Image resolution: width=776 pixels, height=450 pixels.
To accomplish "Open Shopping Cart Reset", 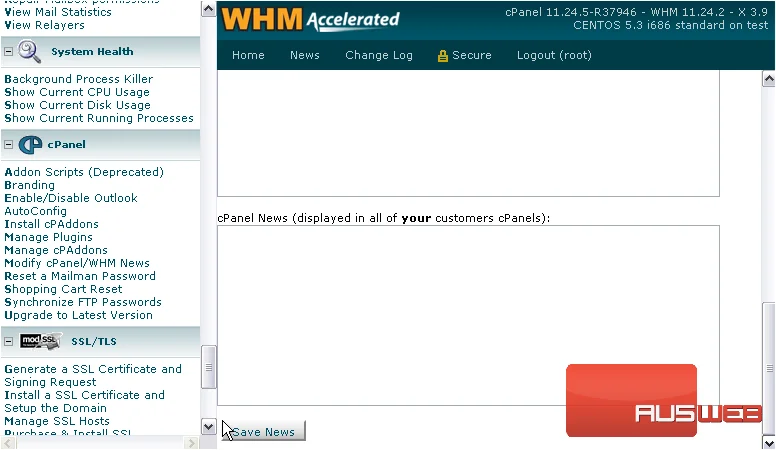I will [x=63, y=289].
